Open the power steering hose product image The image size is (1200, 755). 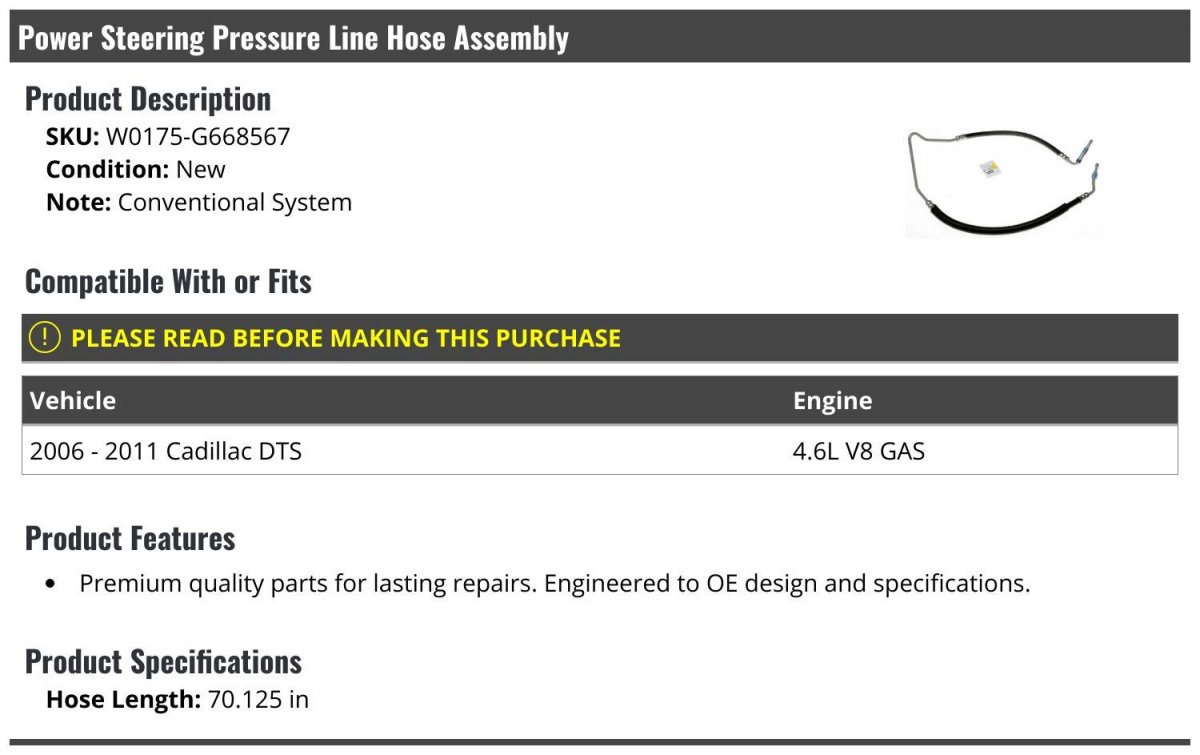pyautogui.click(x=1003, y=182)
